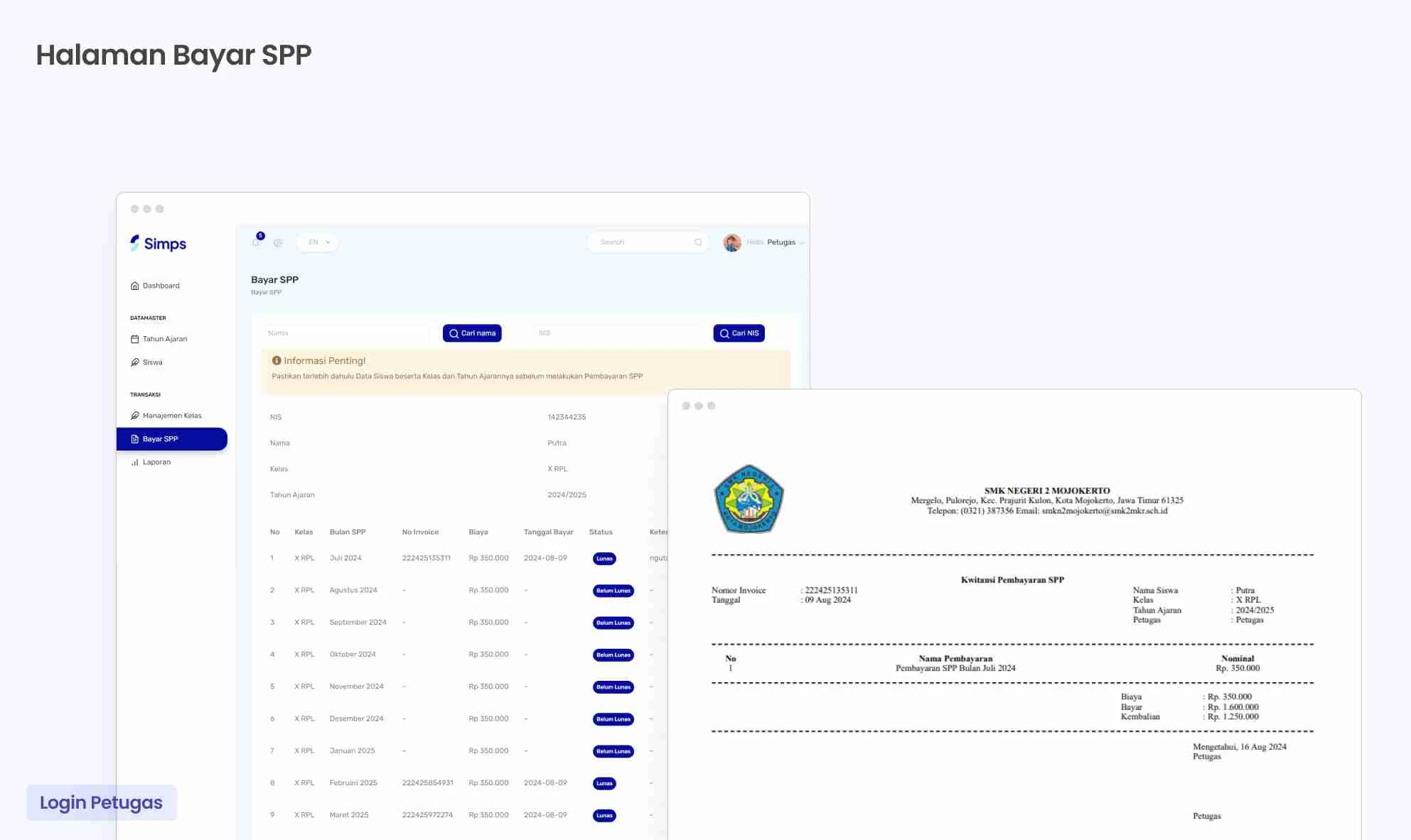Click Belum Lunas badge for November 2024
Screen dimensions: 1411x840
(x=613, y=687)
